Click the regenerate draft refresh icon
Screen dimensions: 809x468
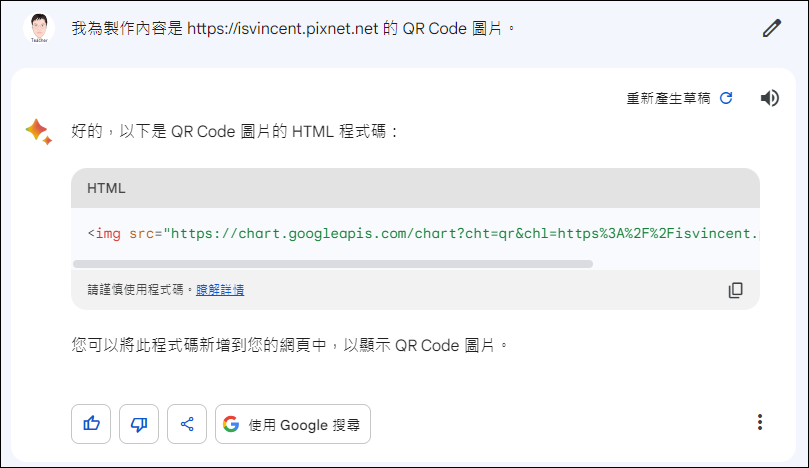(726, 98)
